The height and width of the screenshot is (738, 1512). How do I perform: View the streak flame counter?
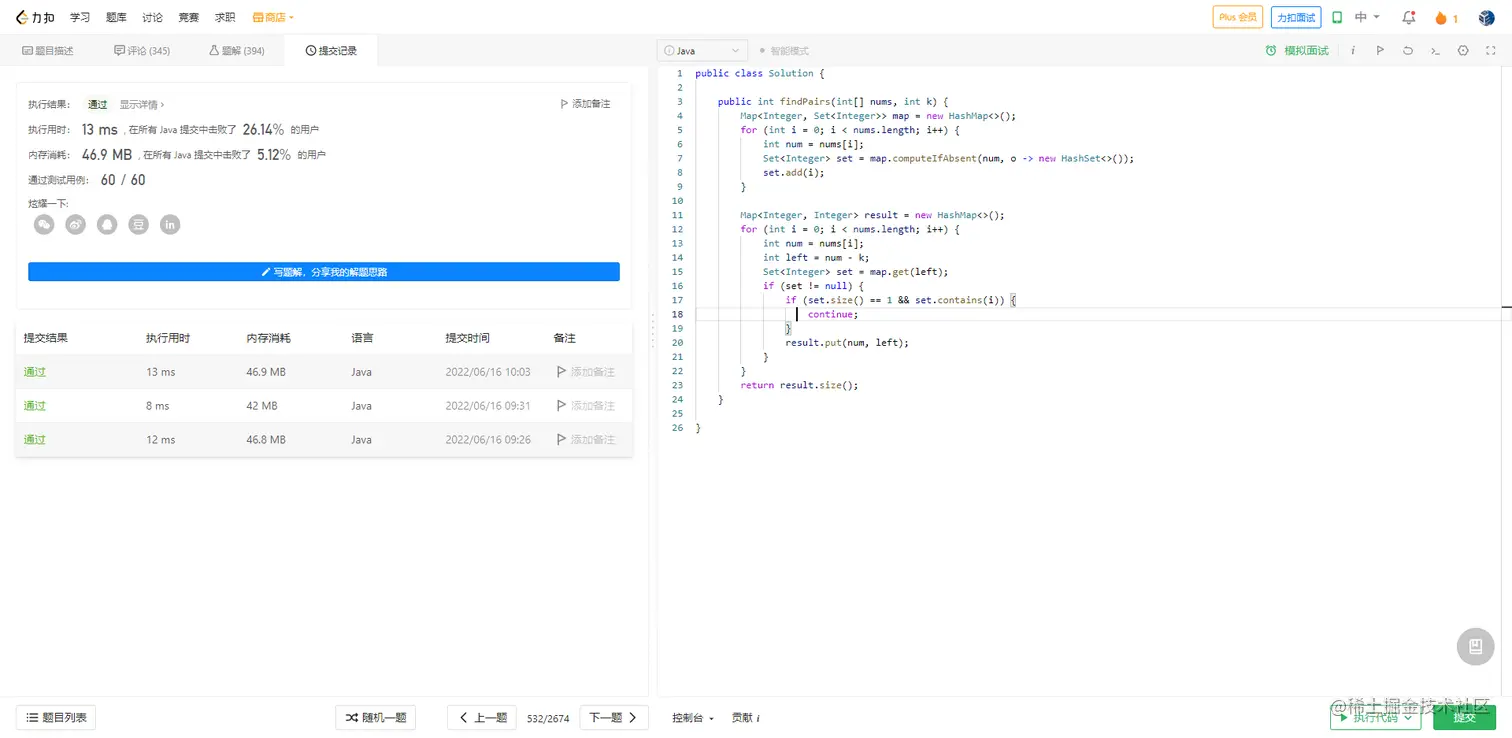click(x=1446, y=18)
